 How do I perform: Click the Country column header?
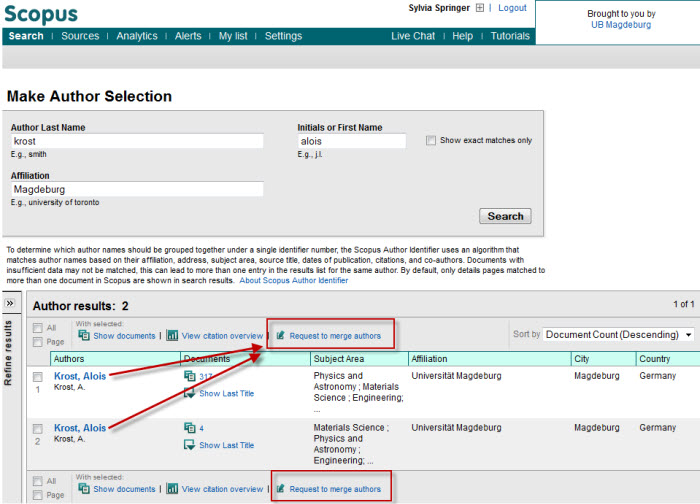click(x=667, y=359)
